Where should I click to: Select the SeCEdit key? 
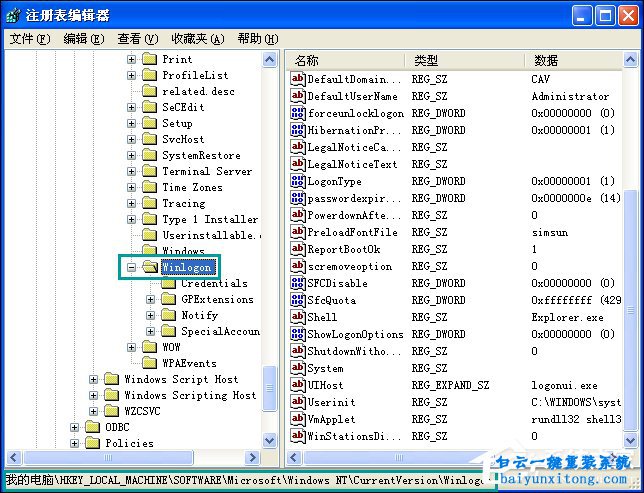[183, 107]
